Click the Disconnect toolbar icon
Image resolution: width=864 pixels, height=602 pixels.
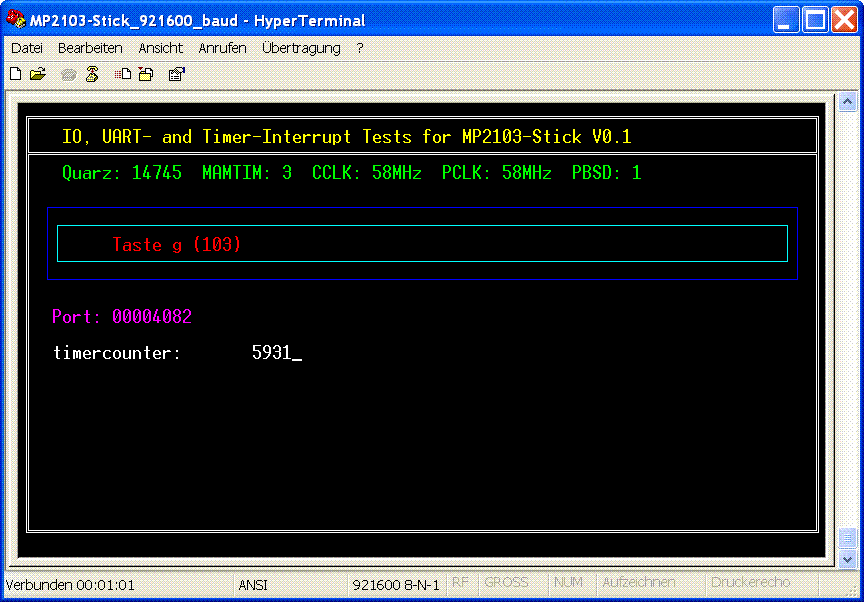tap(92, 74)
